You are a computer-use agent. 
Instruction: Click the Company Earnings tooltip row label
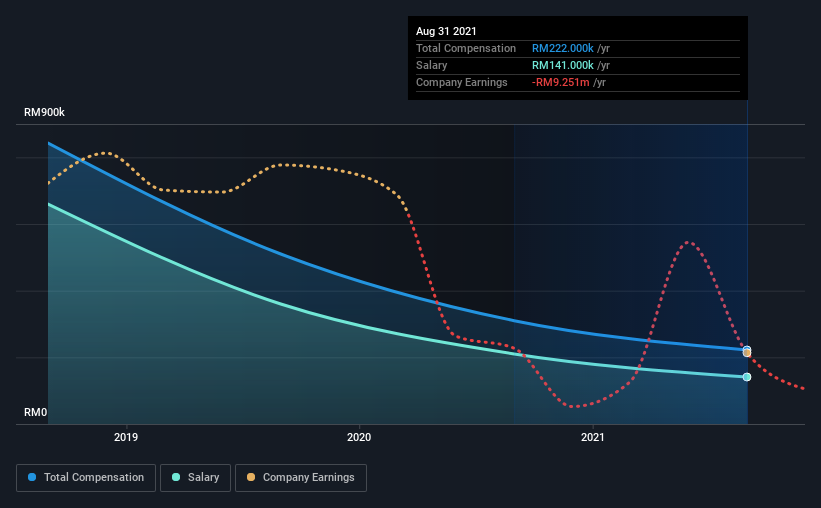coord(462,82)
